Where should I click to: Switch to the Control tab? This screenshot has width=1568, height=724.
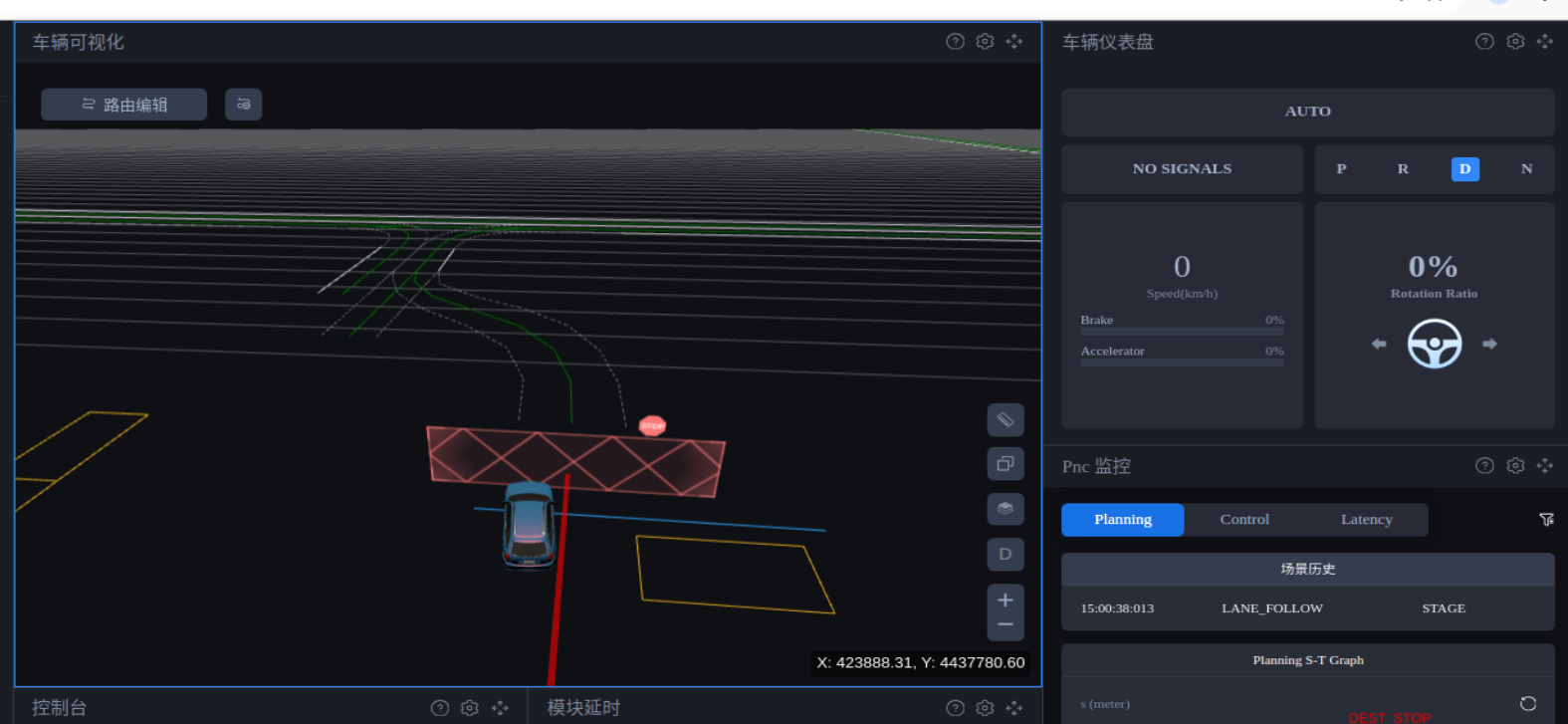coord(1244,520)
